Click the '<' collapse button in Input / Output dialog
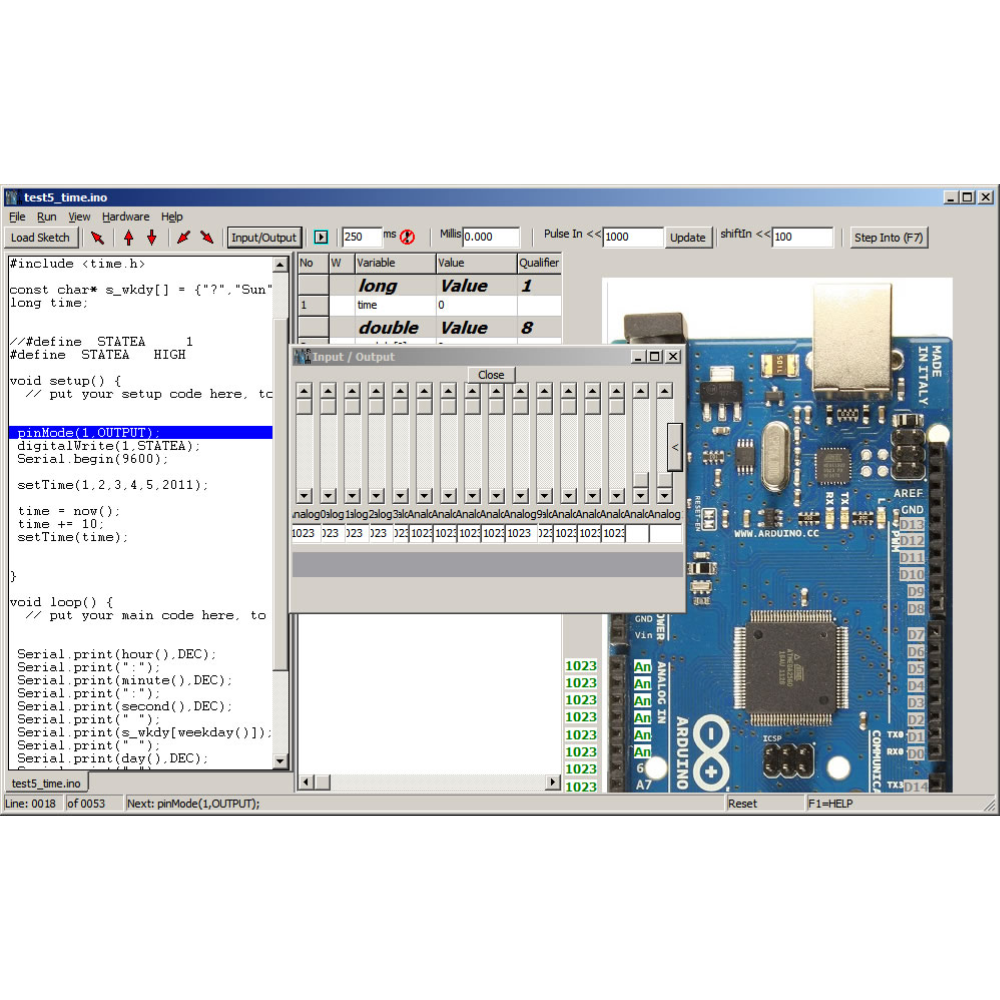Image resolution: width=1000 pixels, height=1000 pixels. [x=675, y=447]
